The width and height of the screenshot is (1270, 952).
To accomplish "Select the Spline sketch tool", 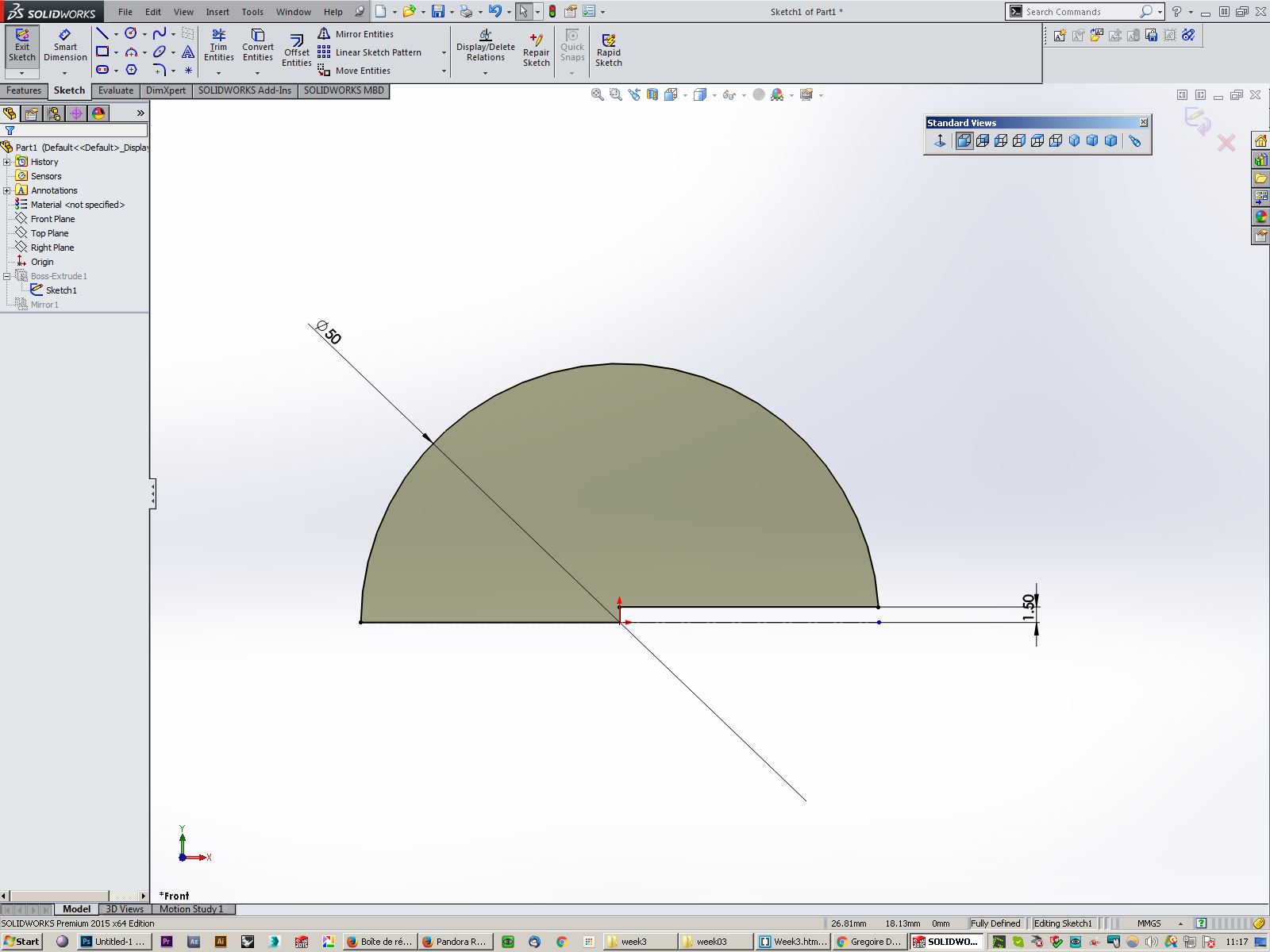I will (160, 33).
